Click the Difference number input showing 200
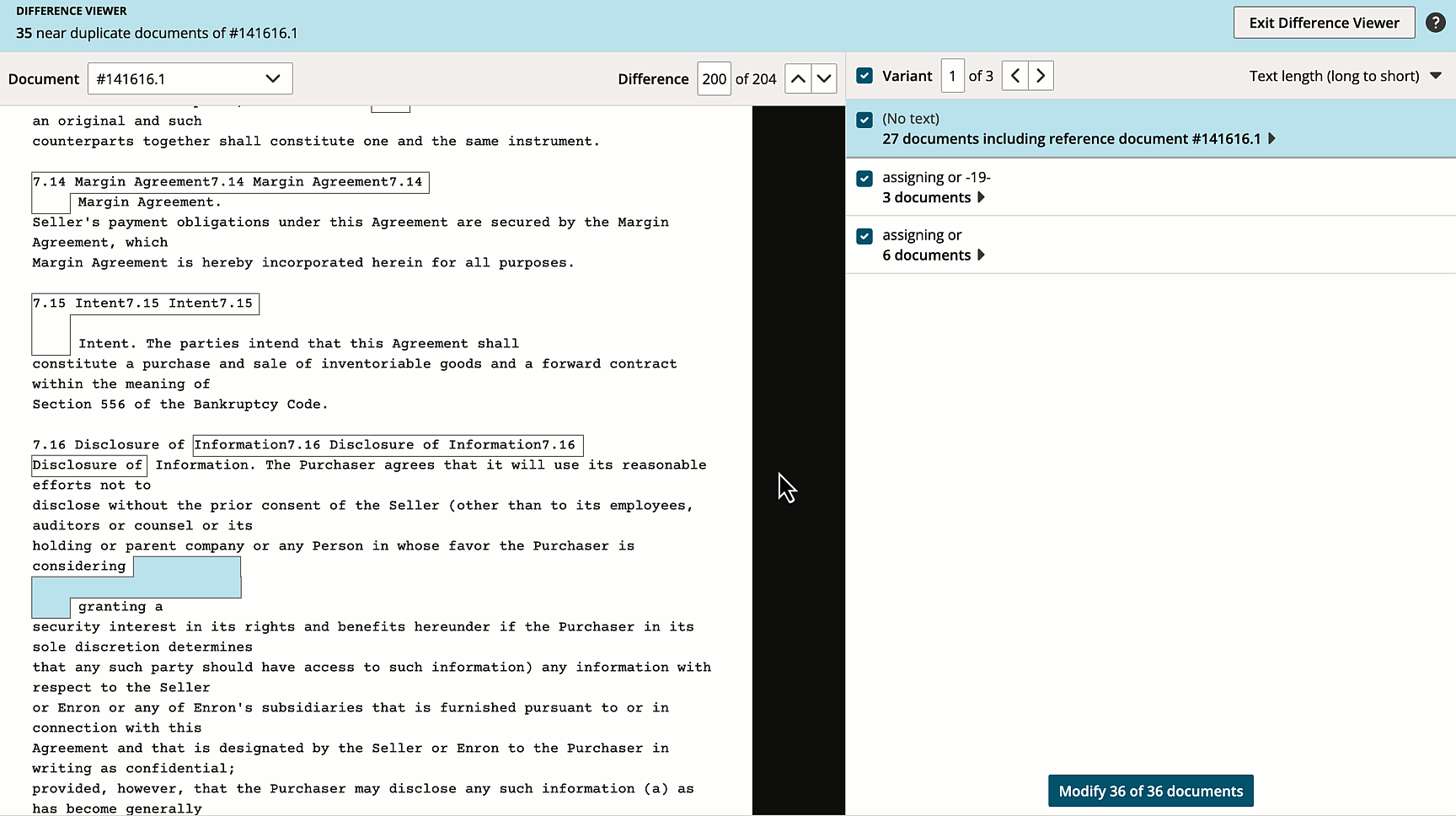The width and height of the screenshot is (1456, 816). (714, 78)
